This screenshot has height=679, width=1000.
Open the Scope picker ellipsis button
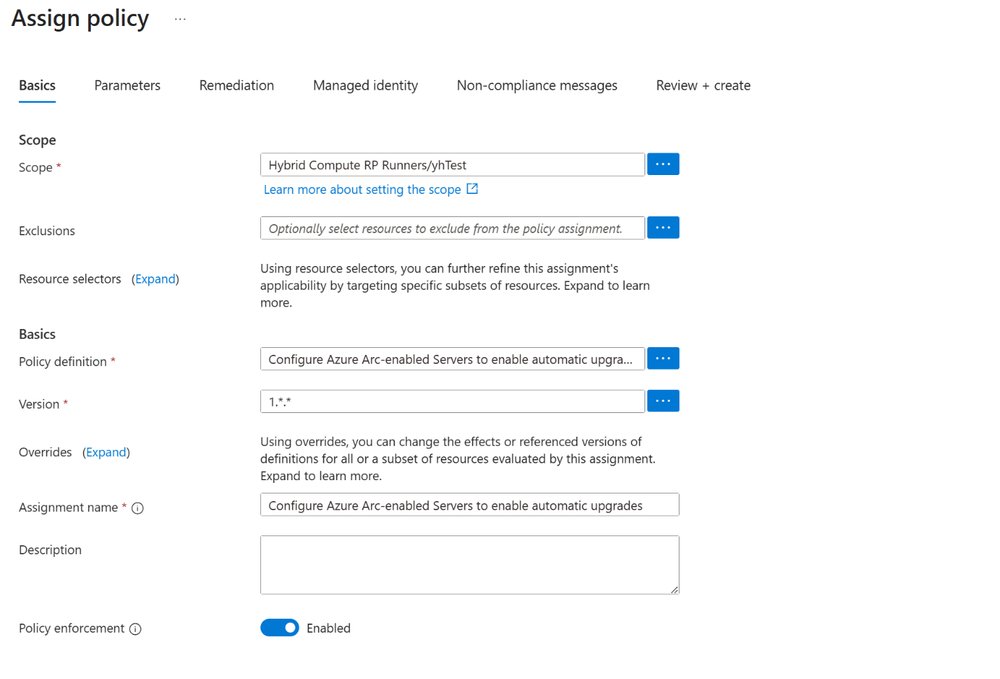[x=663, y=164]
